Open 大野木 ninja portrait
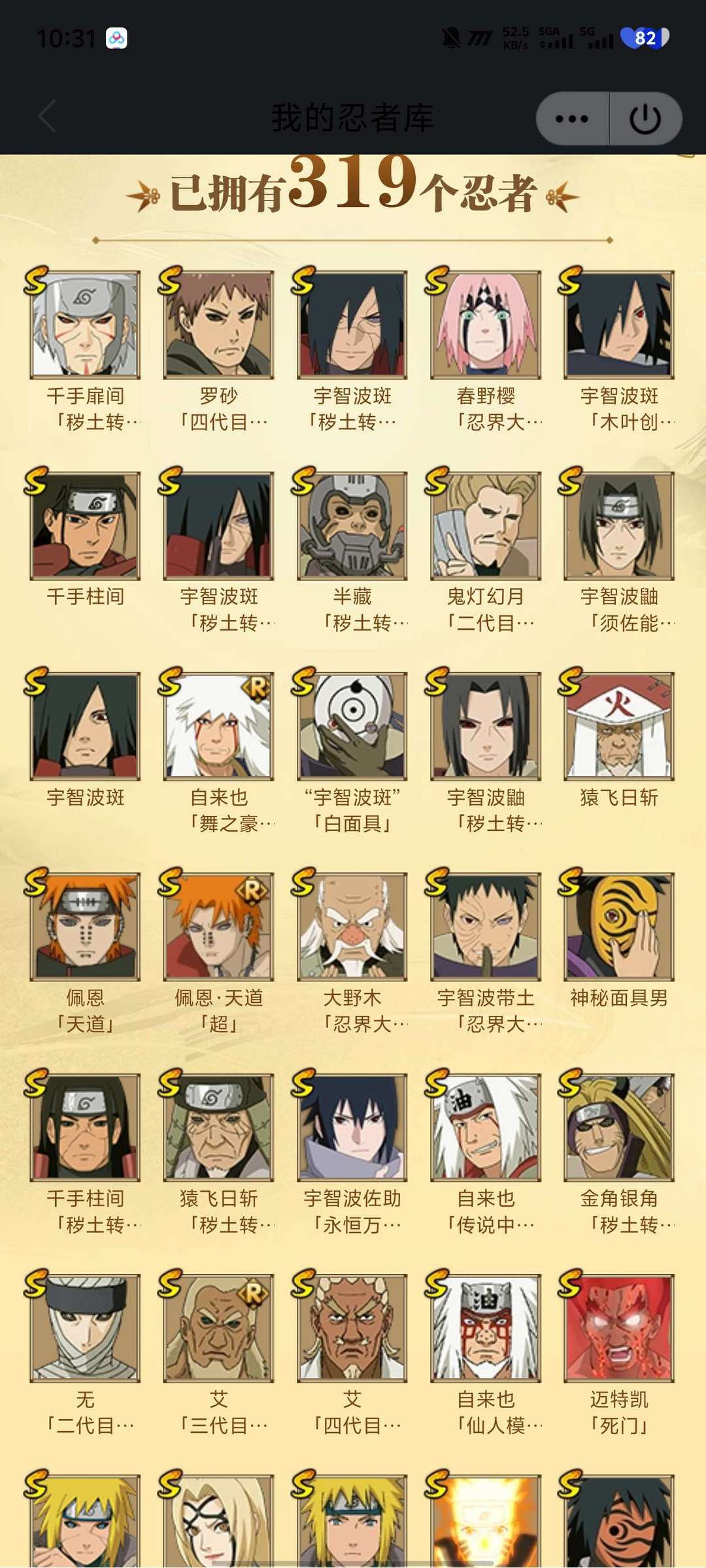Image resolution: width=706 pixels, height=1568 pixels. 352,927
